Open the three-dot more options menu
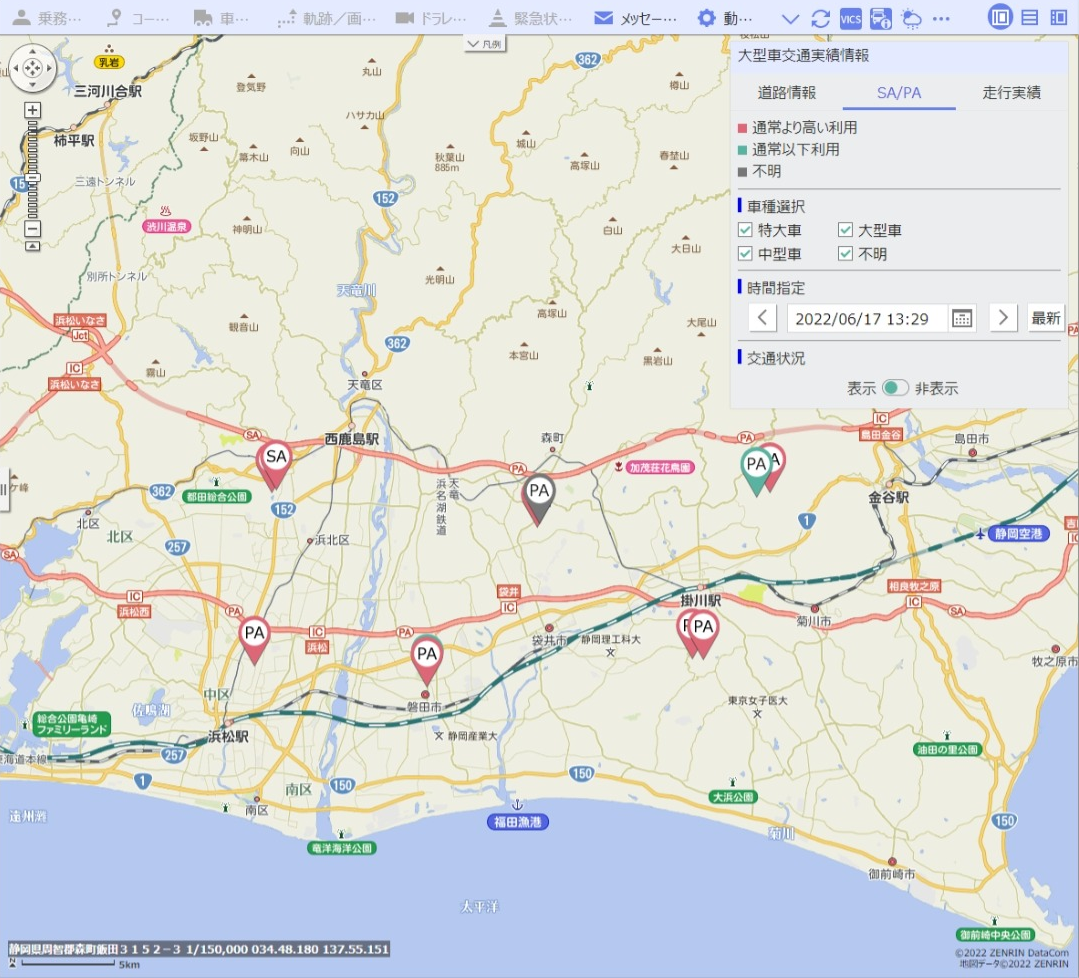 pos(941,19)
